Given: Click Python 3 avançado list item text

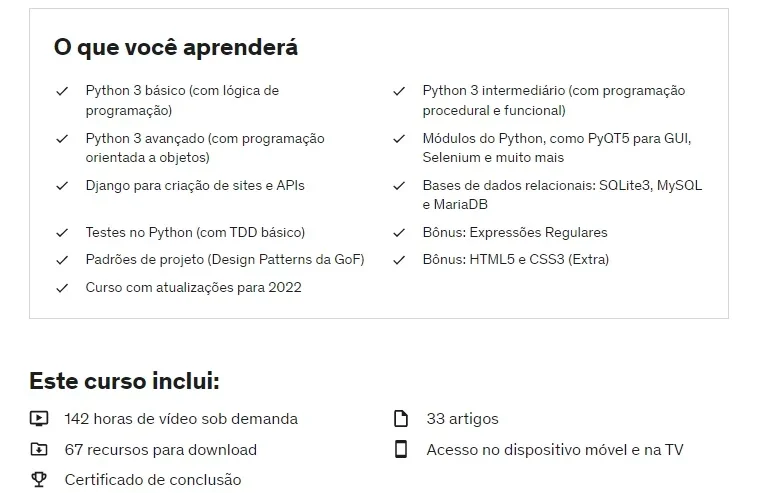Looking at the screenshot, I should [x=205, y=148].
